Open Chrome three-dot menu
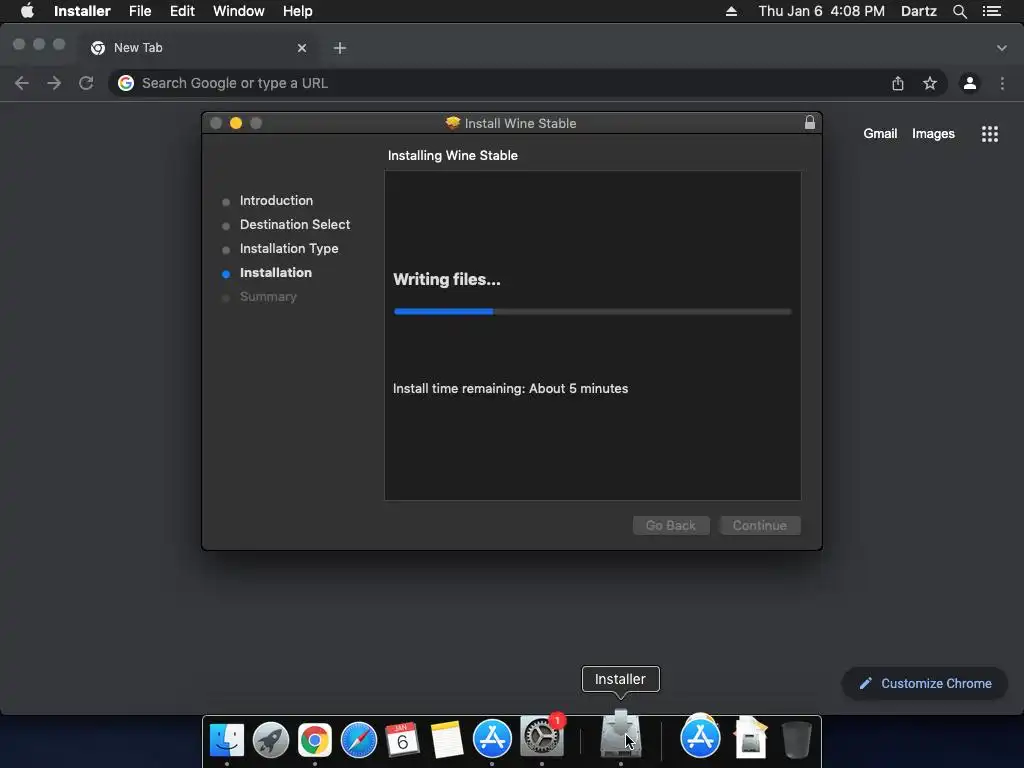The width and height of the screenshot is (1024, 768). pyautogui.click(x=1002, y=83)
